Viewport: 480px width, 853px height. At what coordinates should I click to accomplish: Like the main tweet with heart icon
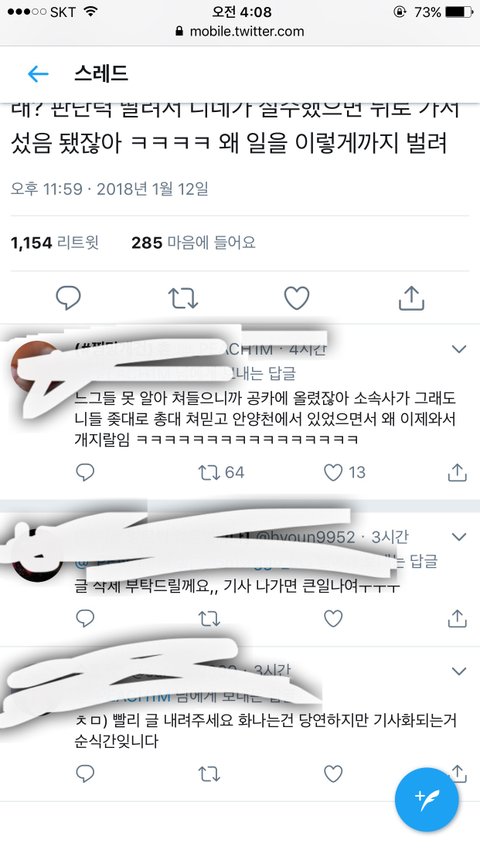click(x=297, y=298)
